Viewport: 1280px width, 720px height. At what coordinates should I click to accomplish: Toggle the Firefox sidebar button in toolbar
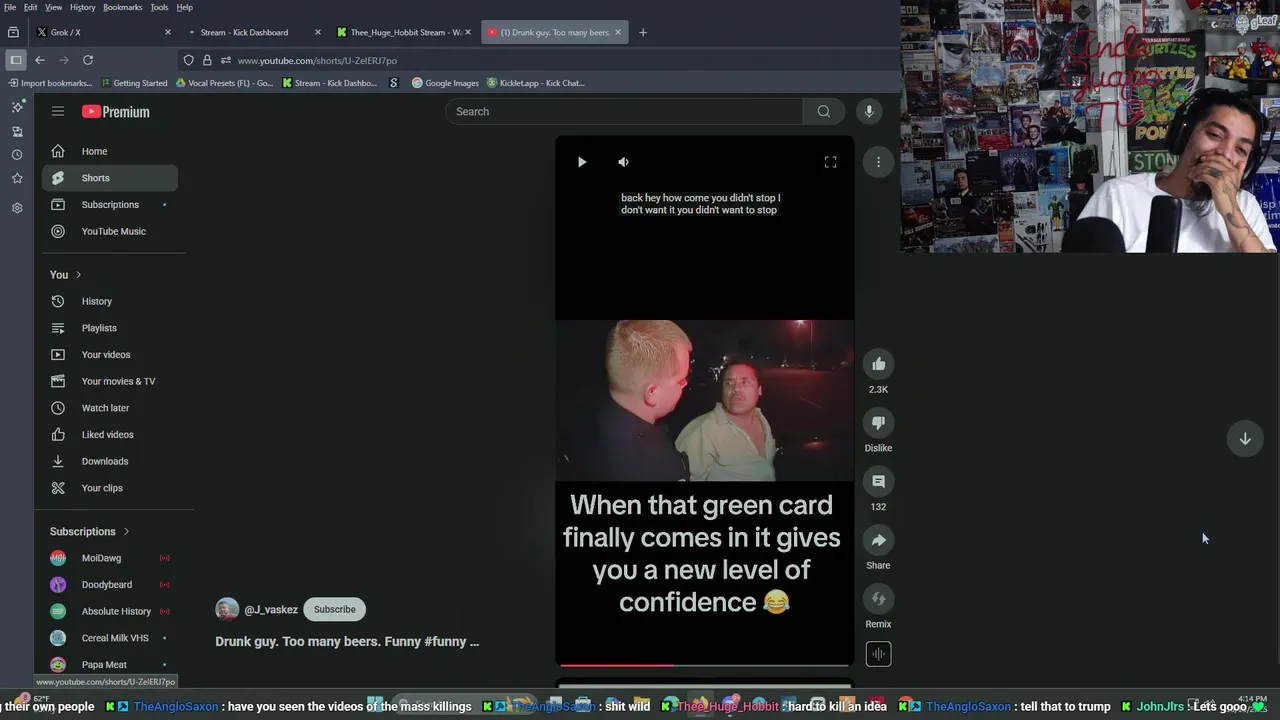[16, 60]
